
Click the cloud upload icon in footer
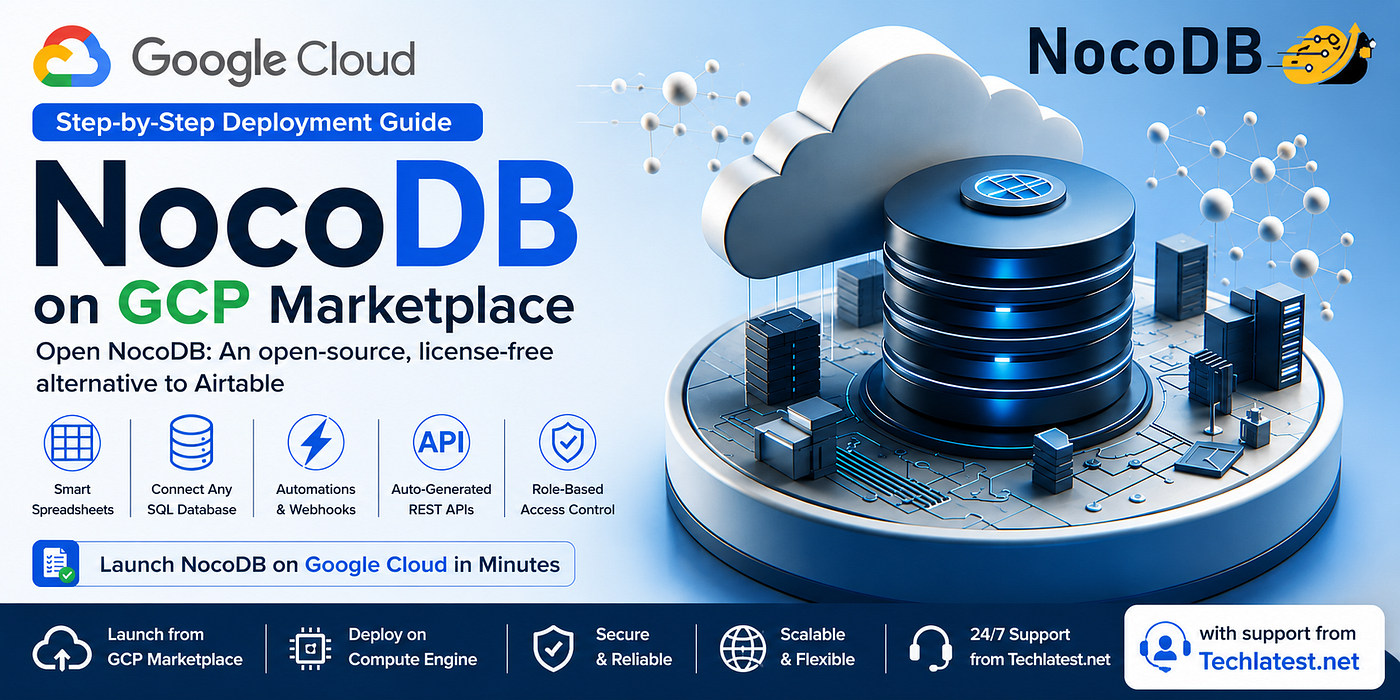click(62, 650)
